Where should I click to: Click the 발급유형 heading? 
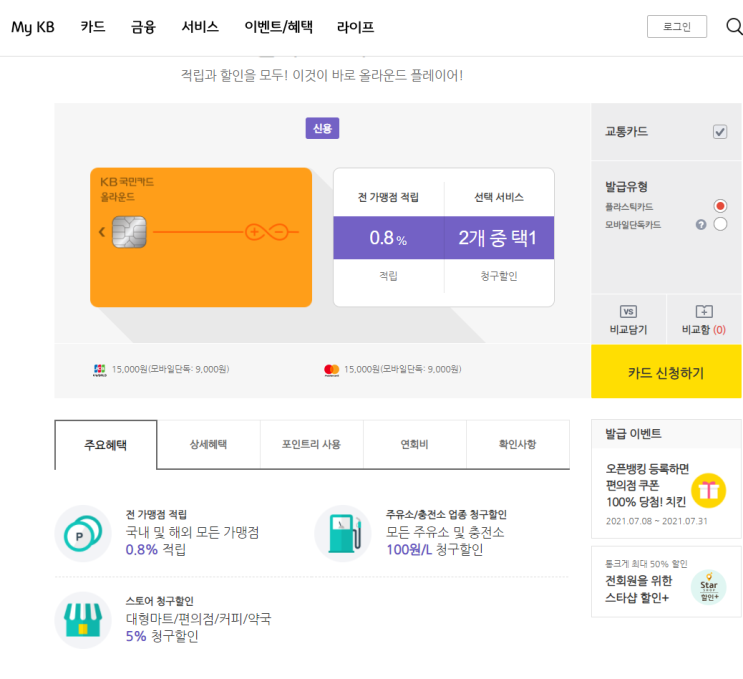626,186
